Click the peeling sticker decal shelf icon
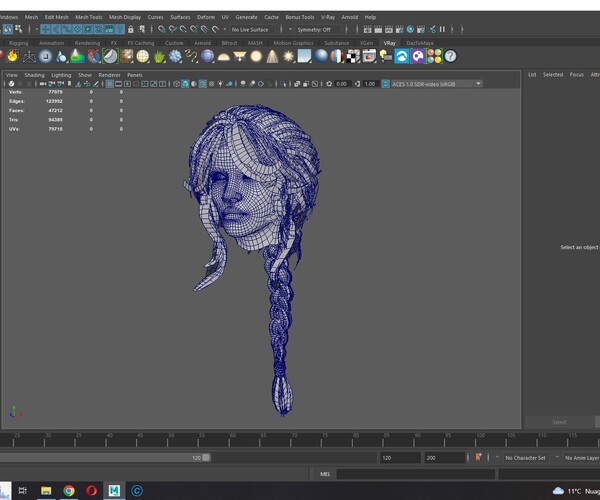The height and width of the screenshot is (500, 600). tap(110, 57)
